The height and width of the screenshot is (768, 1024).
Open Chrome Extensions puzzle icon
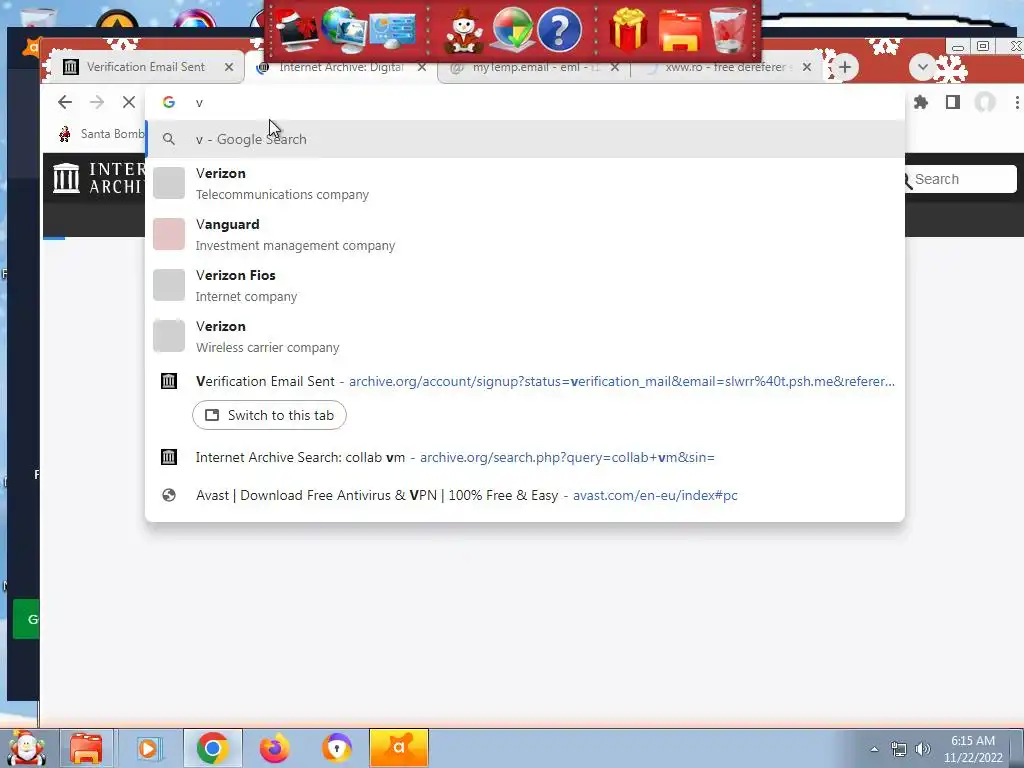tap(921, 102)
